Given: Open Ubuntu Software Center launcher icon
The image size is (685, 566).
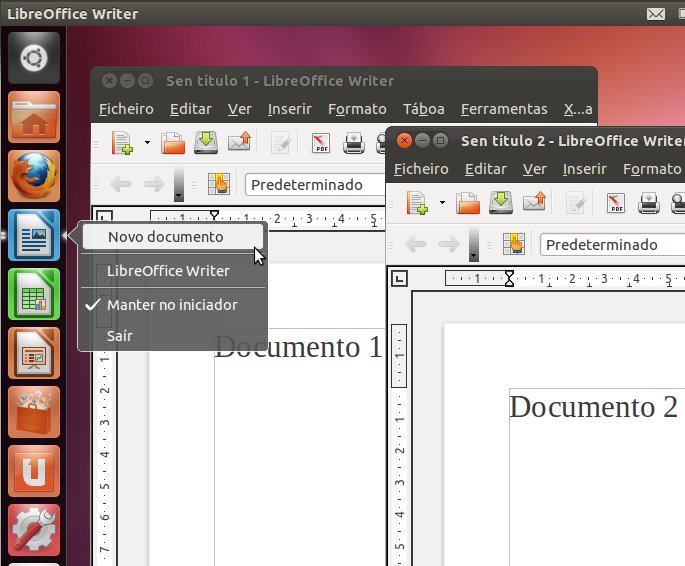Looking at the screenshot, I should tap(34, 412).
